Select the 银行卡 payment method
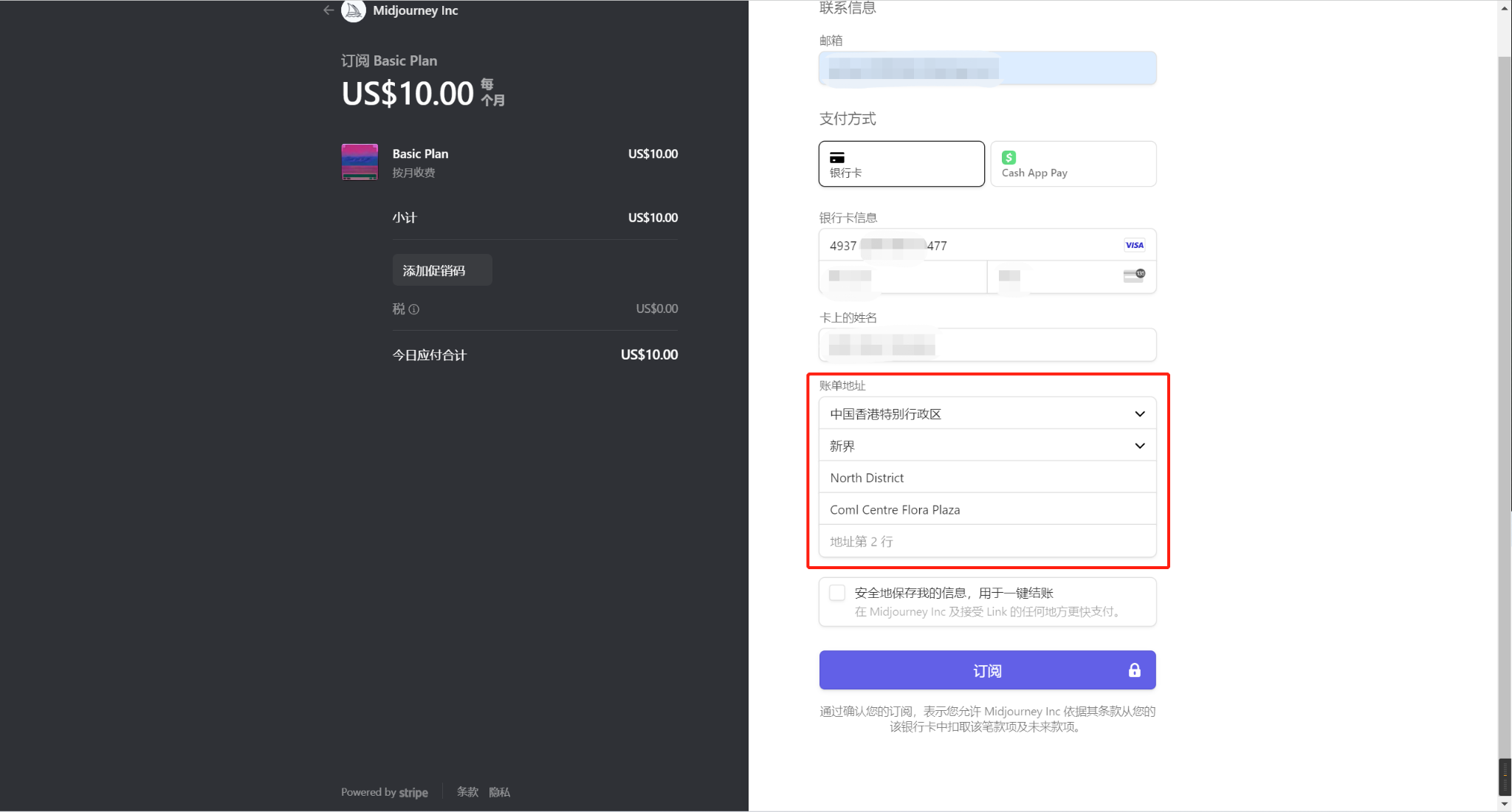 pyautogui.click(x=901, y=164)
